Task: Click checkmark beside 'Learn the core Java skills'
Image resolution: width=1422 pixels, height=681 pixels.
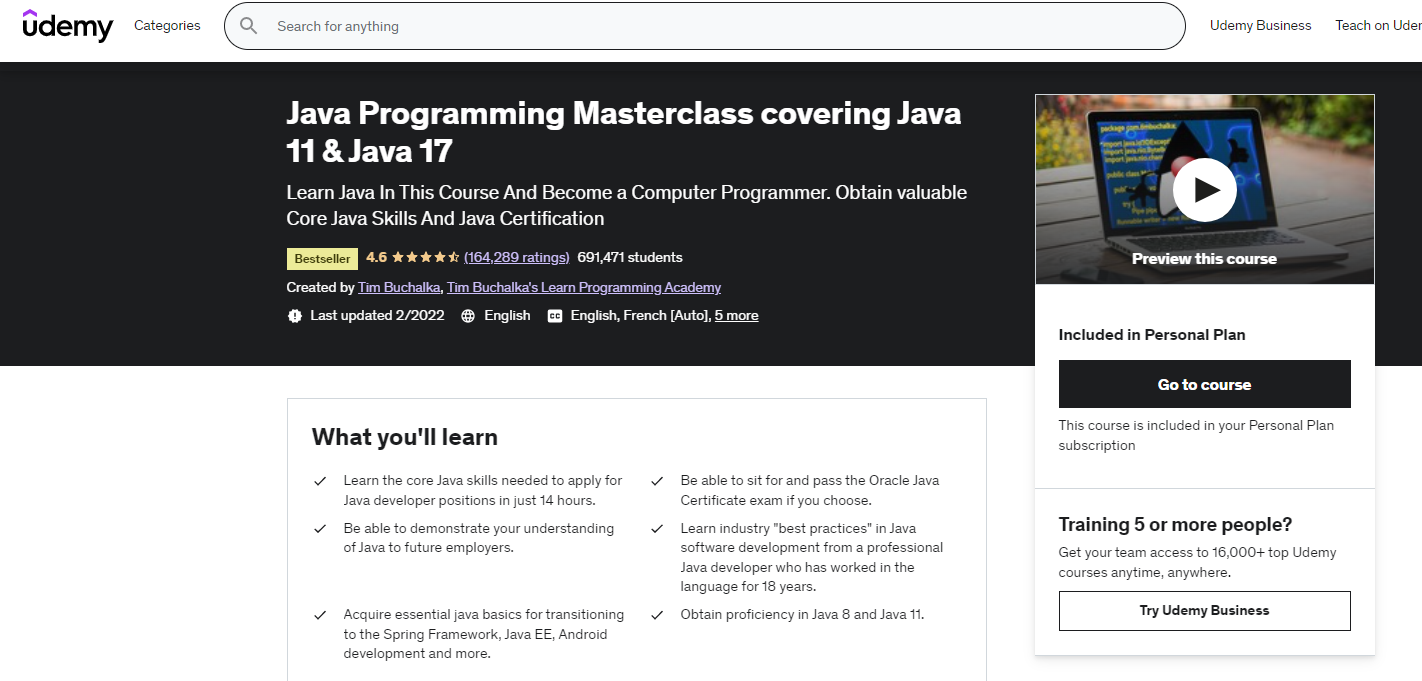Action: (320, 481)
